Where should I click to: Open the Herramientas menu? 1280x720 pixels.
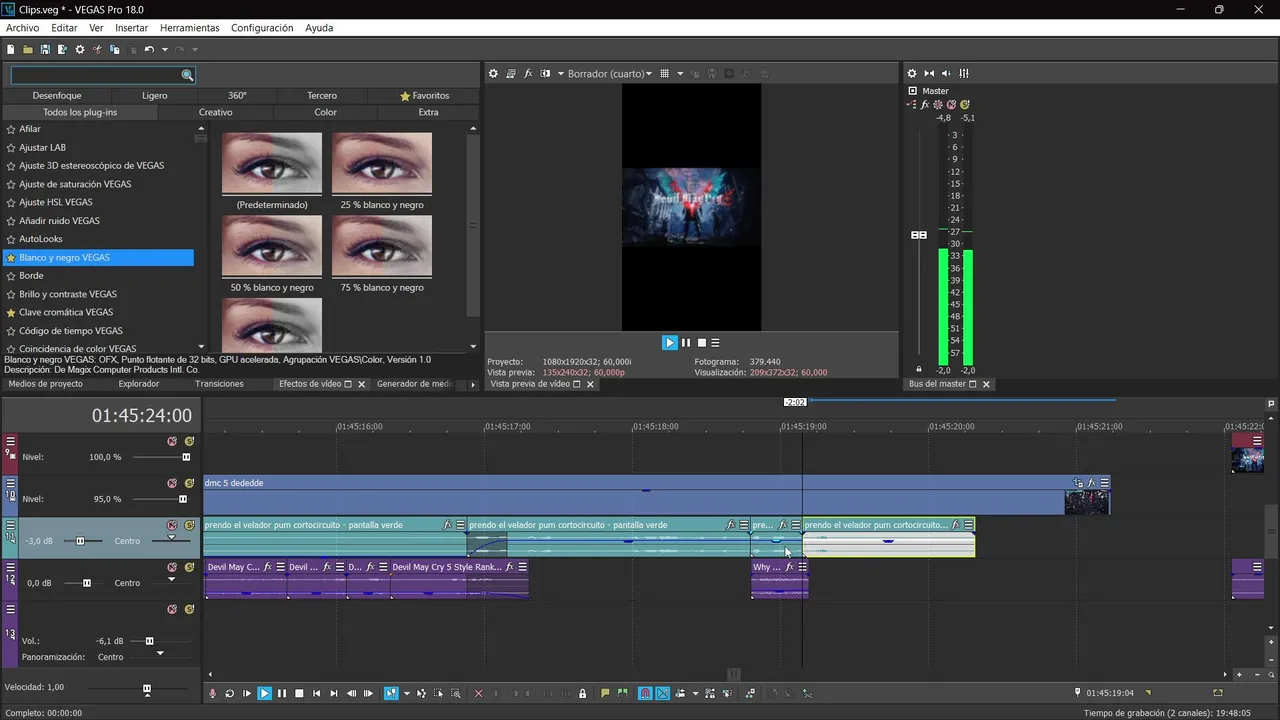click(x=190, y=28)
